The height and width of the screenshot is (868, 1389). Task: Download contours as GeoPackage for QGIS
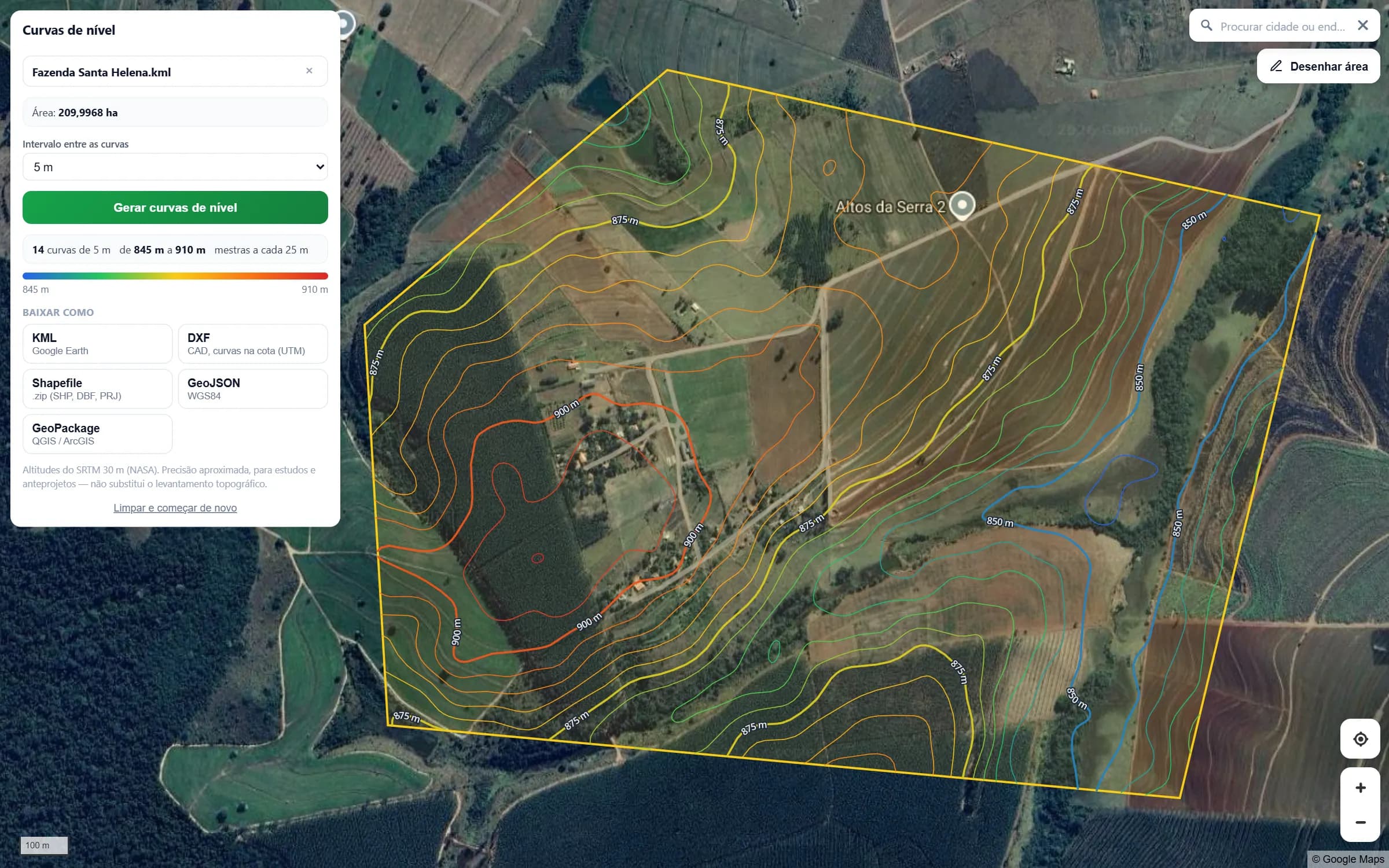pos(97,434)
